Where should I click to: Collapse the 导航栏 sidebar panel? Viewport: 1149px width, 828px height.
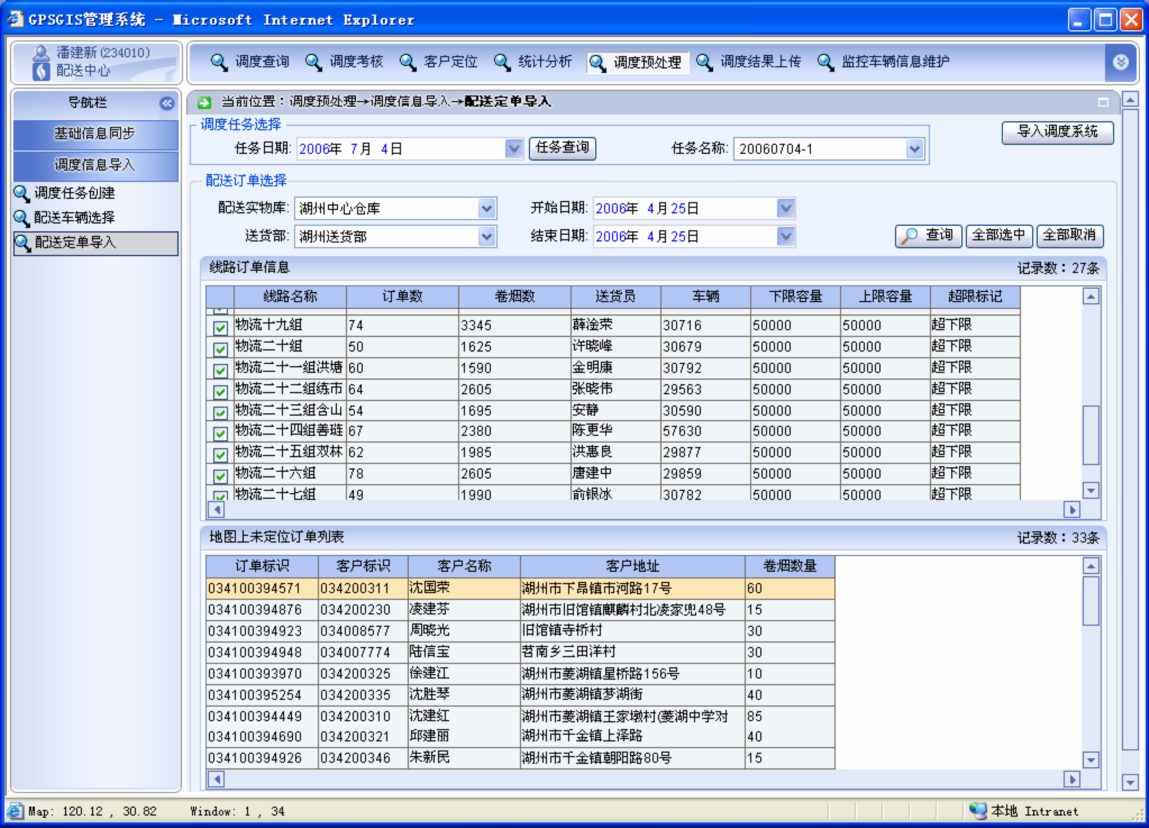tap(166, 103)
